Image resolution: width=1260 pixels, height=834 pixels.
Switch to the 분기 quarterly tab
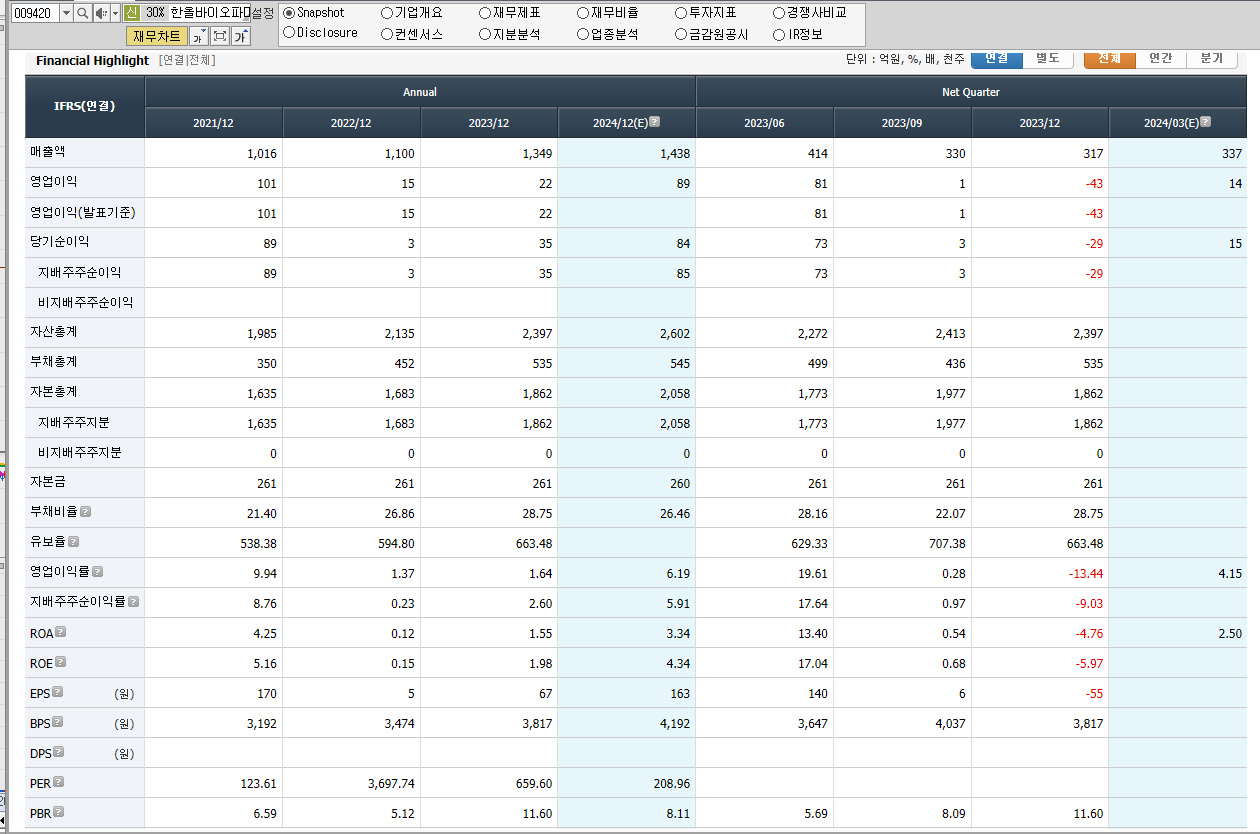tap(1212, 58)
